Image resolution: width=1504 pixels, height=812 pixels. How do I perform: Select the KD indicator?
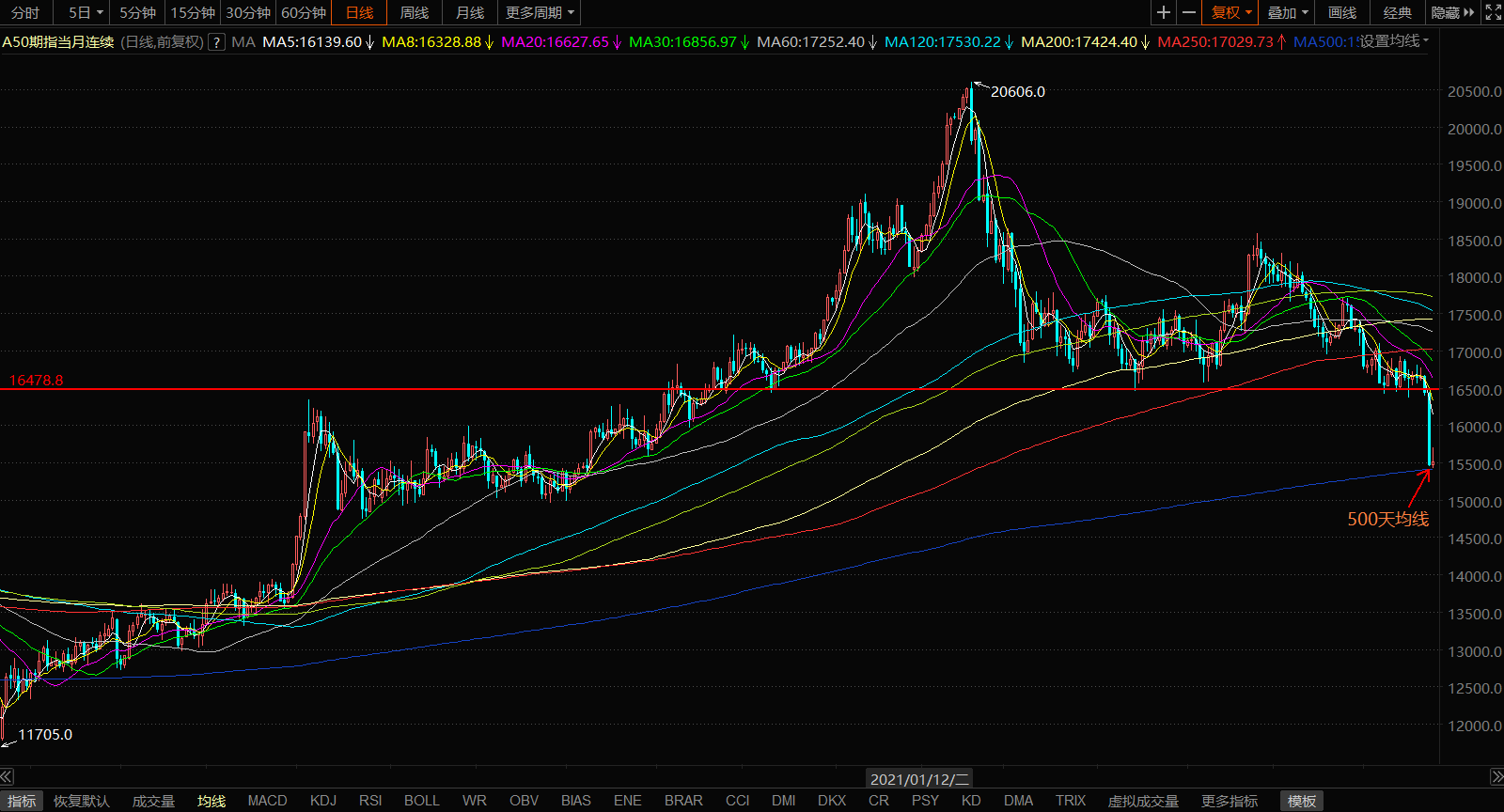coord(971,801)
